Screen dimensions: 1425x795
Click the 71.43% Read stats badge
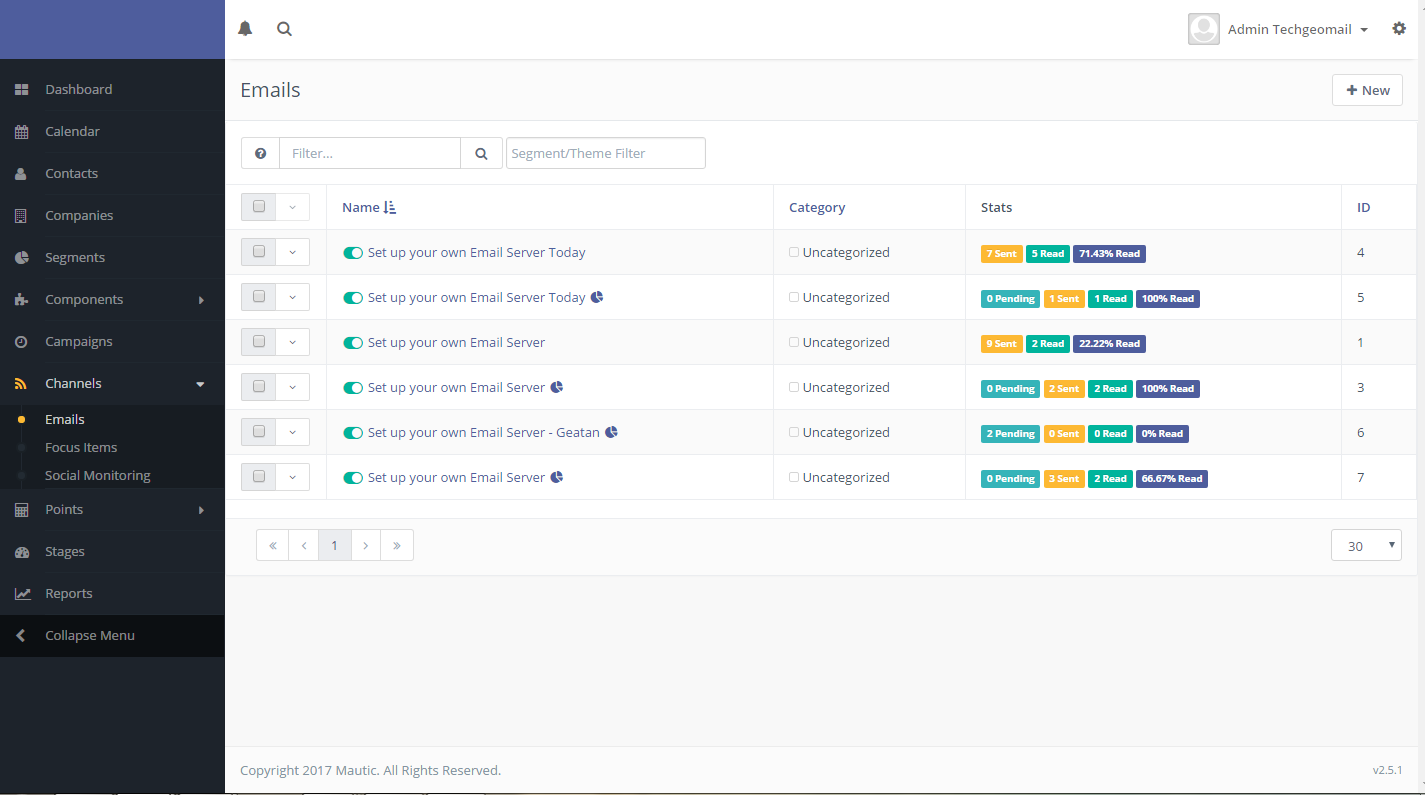[1109, 254]
